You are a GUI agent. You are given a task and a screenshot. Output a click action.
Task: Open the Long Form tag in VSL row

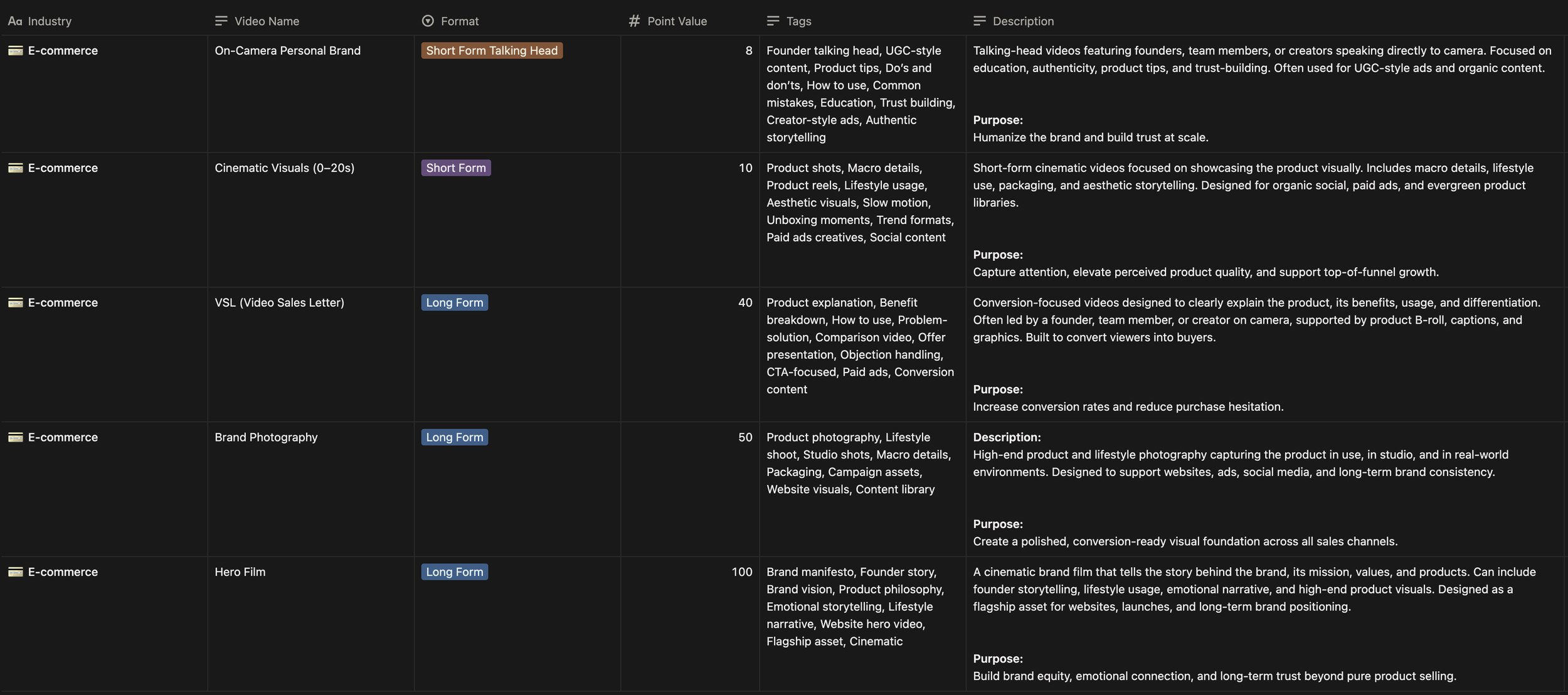[x=454, y=303]
